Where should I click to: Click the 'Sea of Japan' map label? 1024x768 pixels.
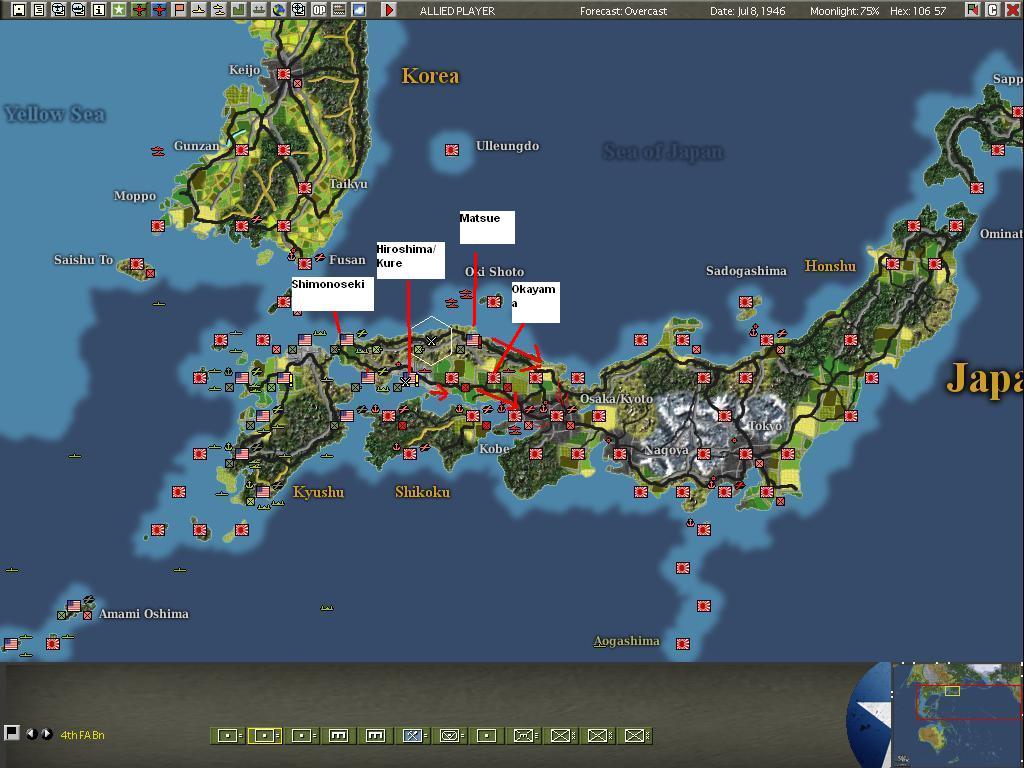(662, 152)
